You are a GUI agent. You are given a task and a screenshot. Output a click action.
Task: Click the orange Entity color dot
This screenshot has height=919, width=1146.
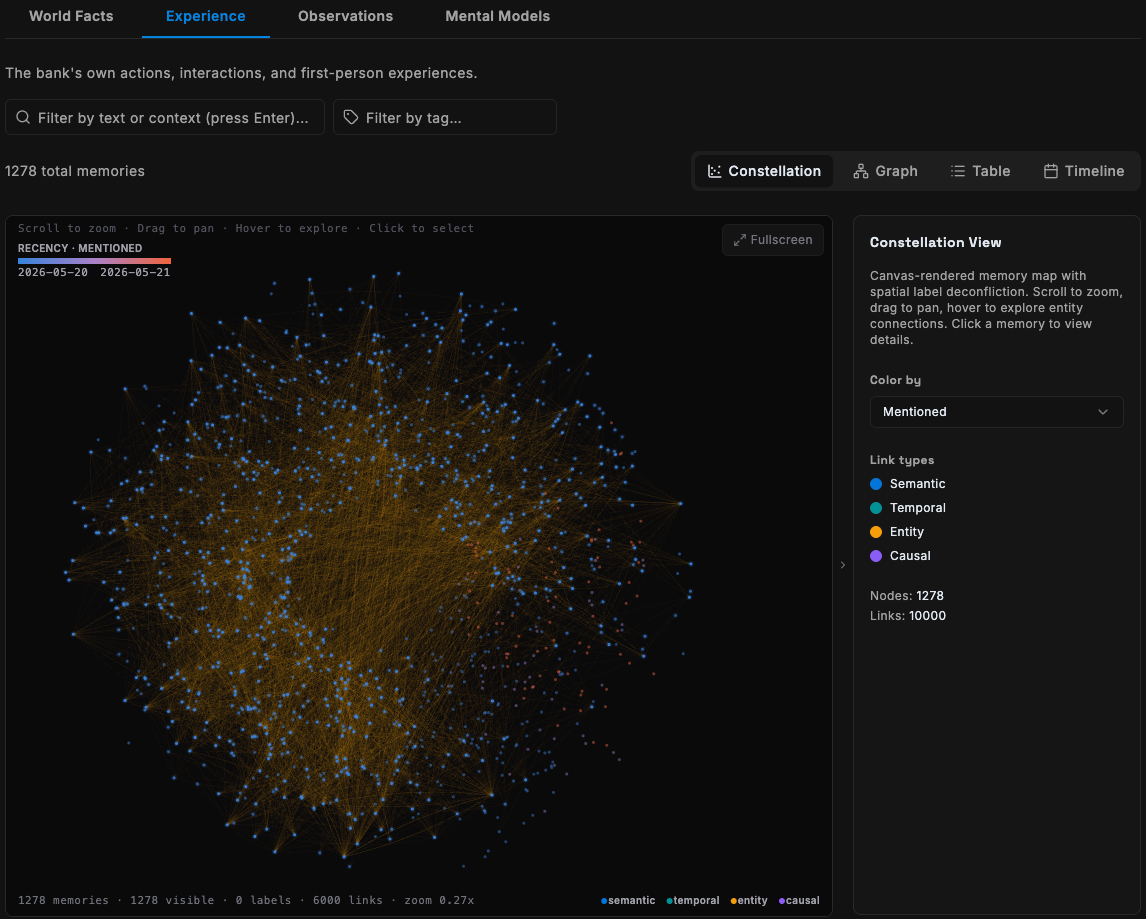(876, 532)
